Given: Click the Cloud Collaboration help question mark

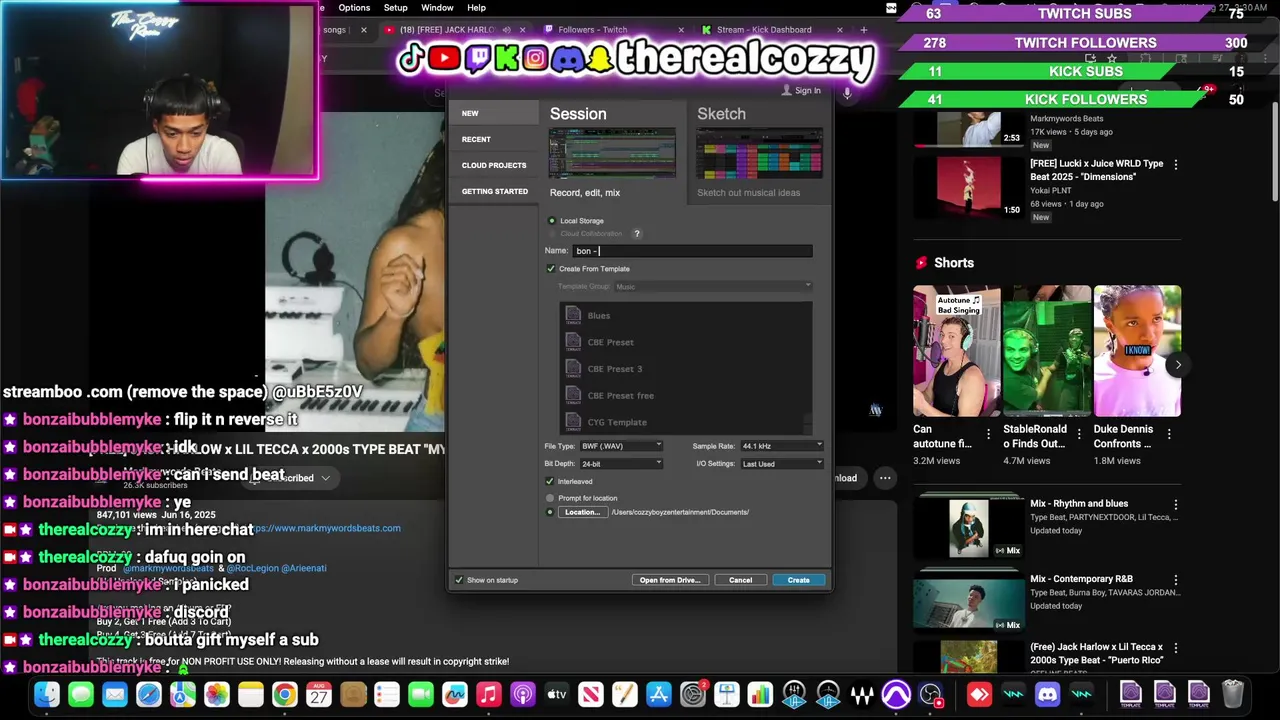Looking at the screenshot, I should click(636, 234).
